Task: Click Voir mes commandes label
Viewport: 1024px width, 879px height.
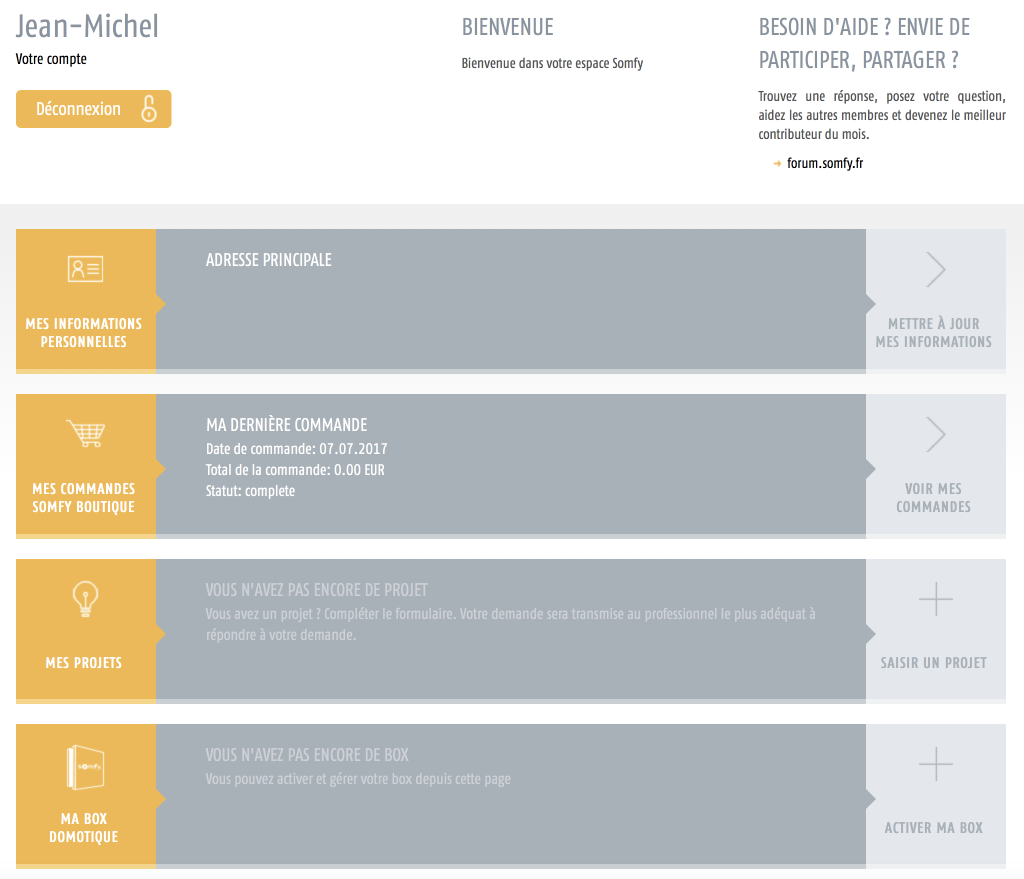Action: 933,498
